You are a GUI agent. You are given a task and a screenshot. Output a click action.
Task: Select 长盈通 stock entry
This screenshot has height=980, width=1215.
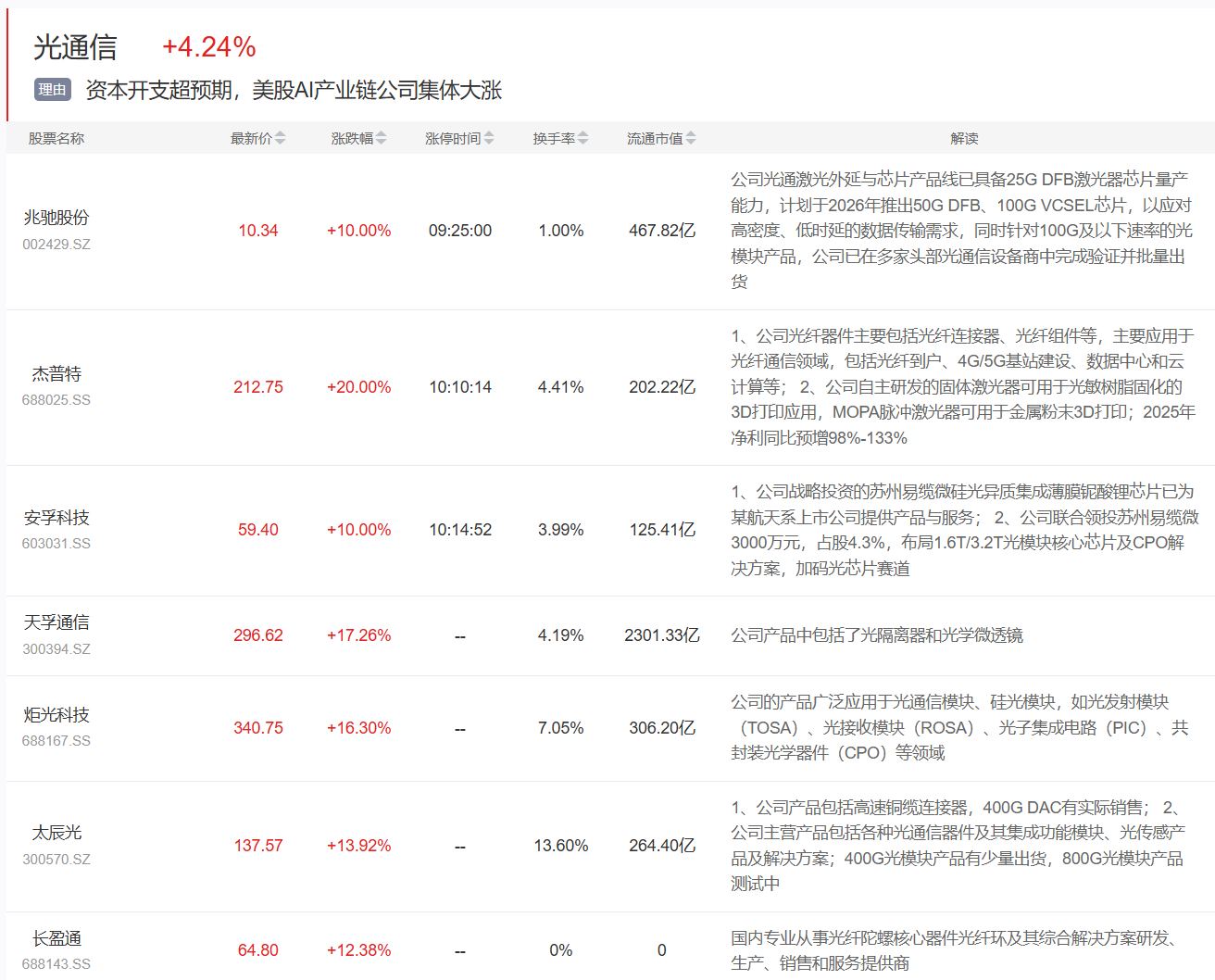click(x=56, y=938)
